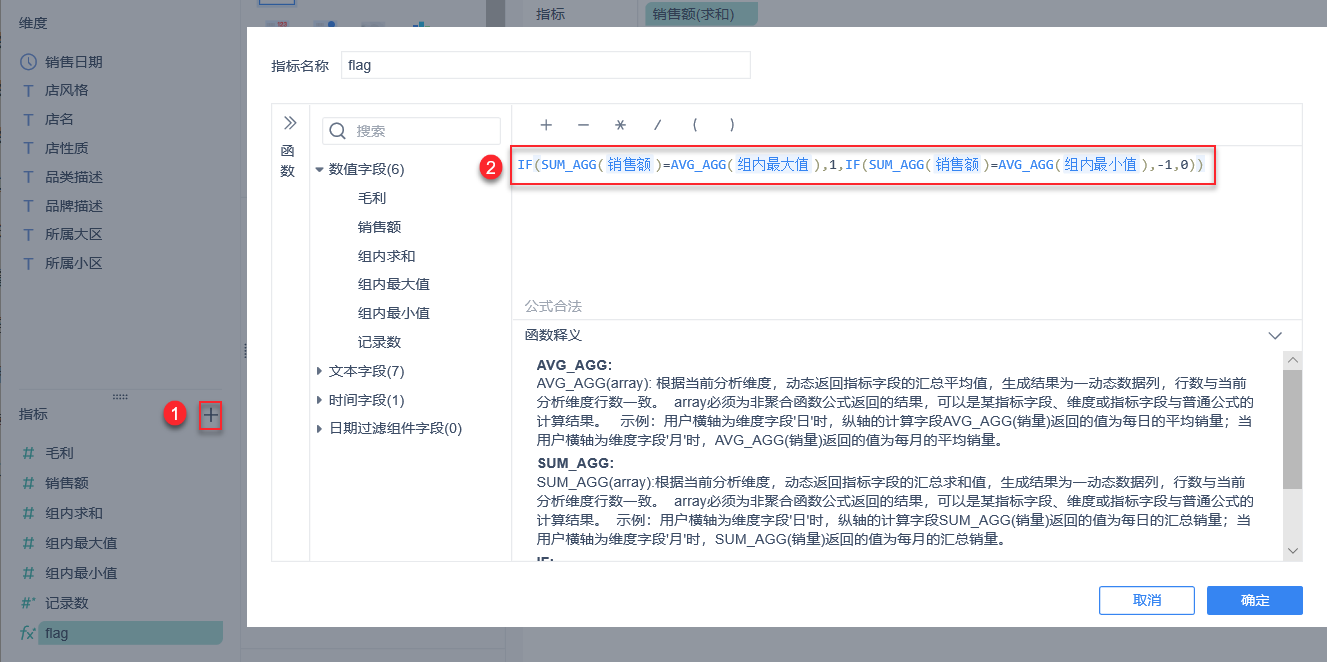Click the function description scrollbar down arrow
The image size is (1327, 662).
pos(1292,551)
